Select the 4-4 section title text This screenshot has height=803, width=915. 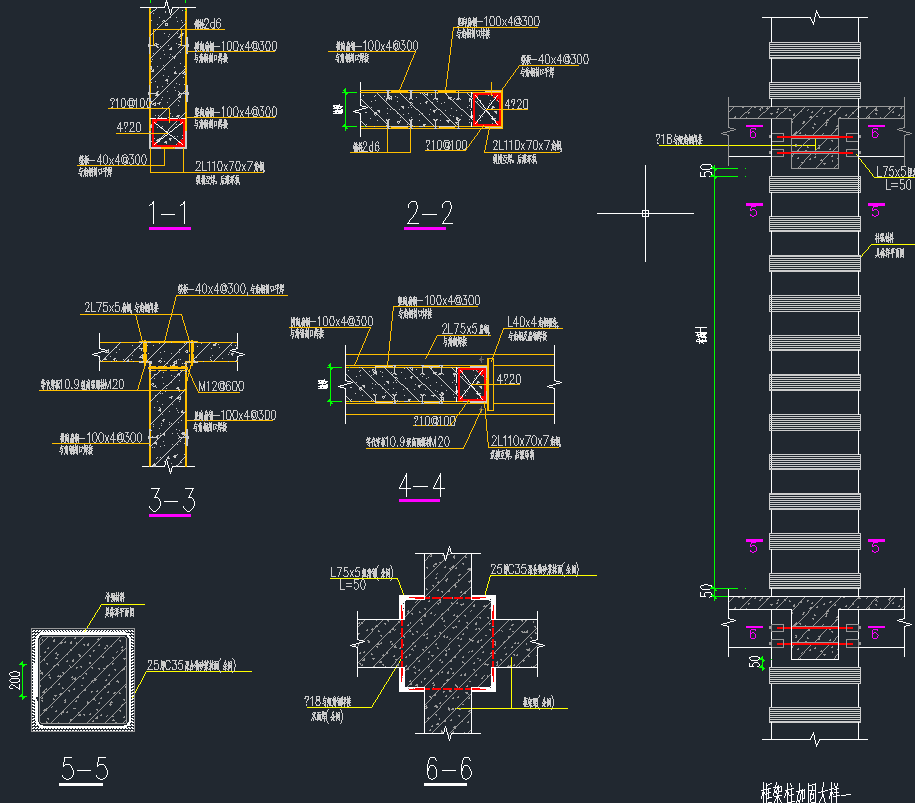point(421,485)
